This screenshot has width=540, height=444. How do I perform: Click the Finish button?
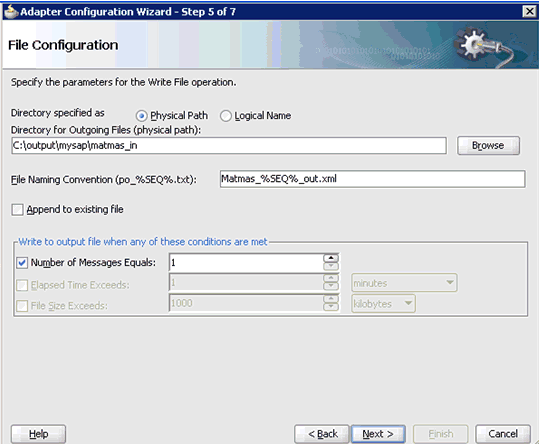click(441, 434)
